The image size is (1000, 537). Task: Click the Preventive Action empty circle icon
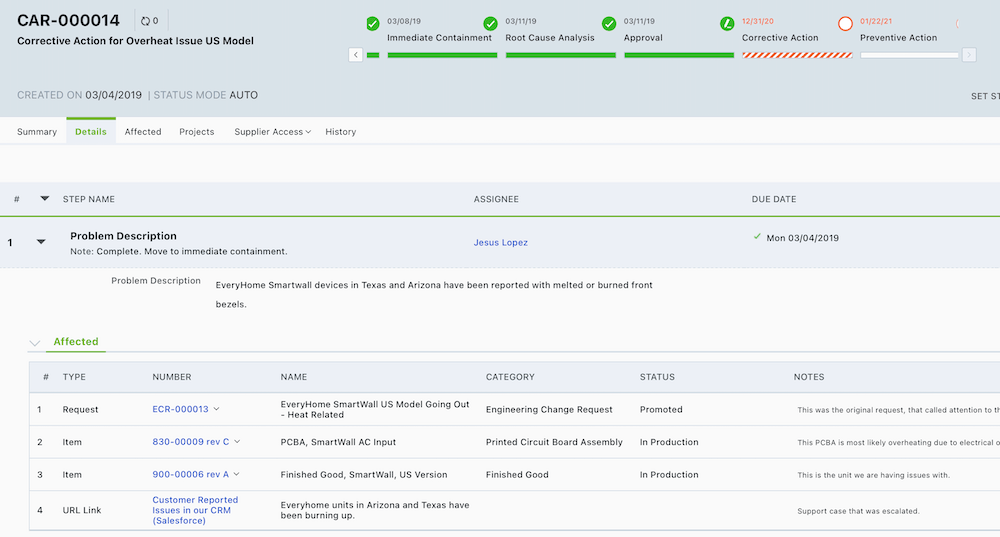845,23
